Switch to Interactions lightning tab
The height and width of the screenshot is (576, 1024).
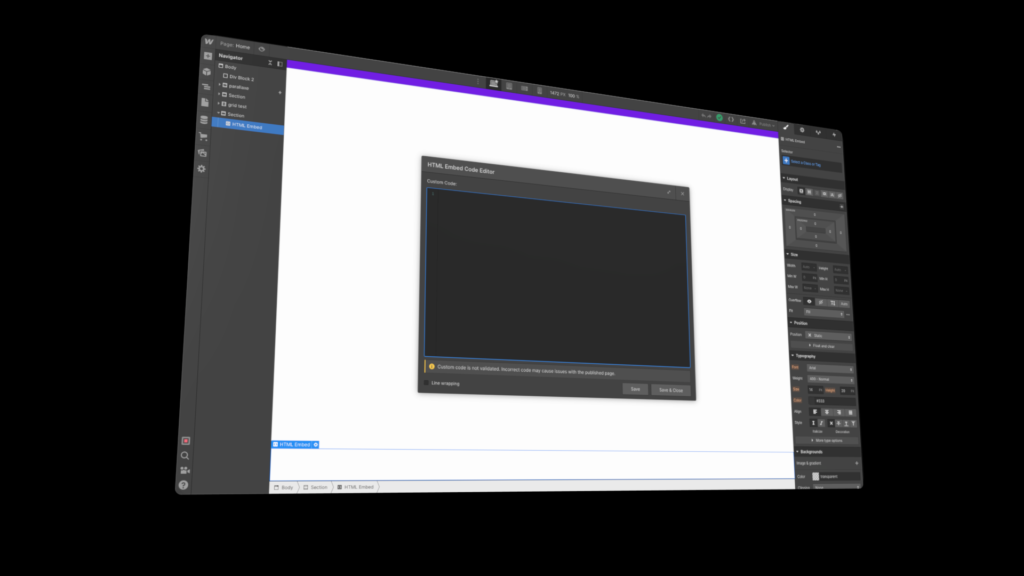[834, 135]
